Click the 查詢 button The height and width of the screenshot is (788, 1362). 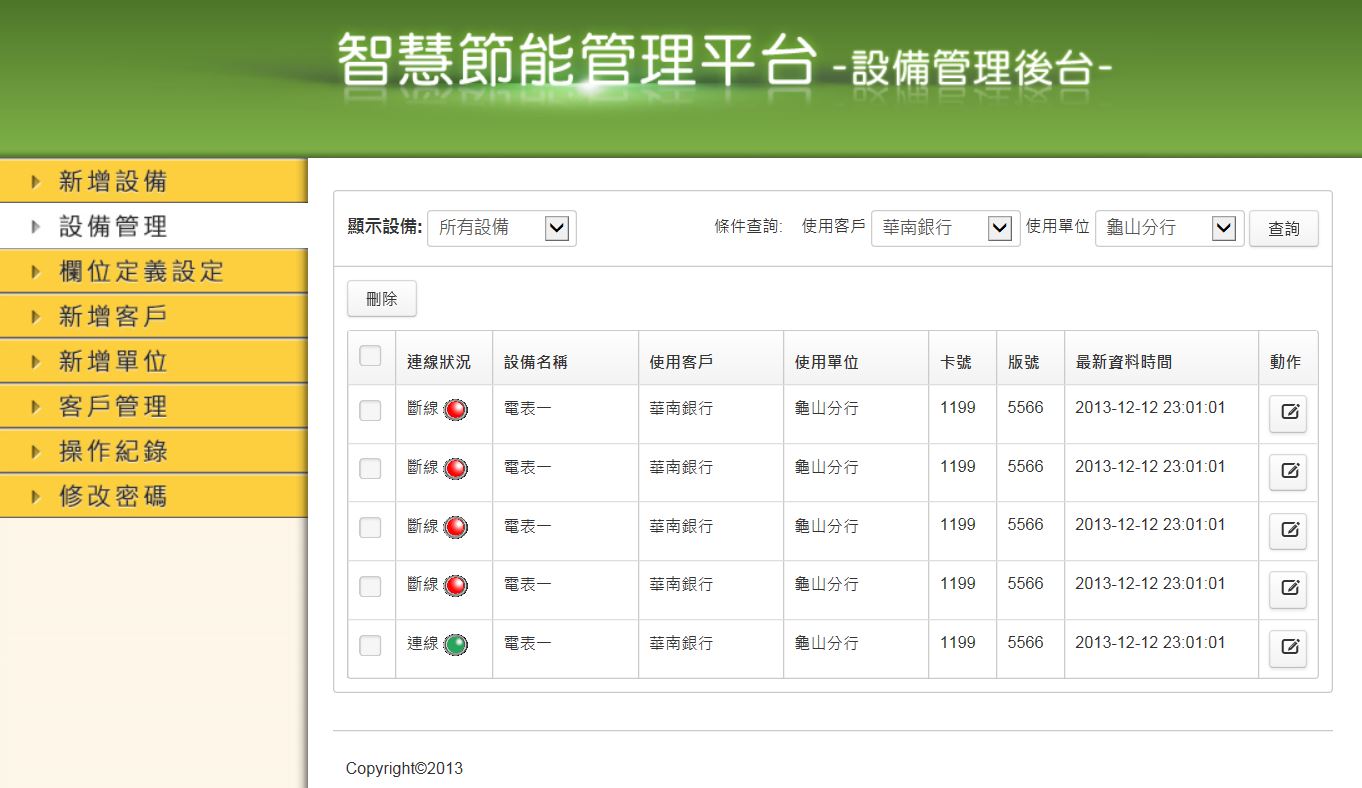point(1284,229)
